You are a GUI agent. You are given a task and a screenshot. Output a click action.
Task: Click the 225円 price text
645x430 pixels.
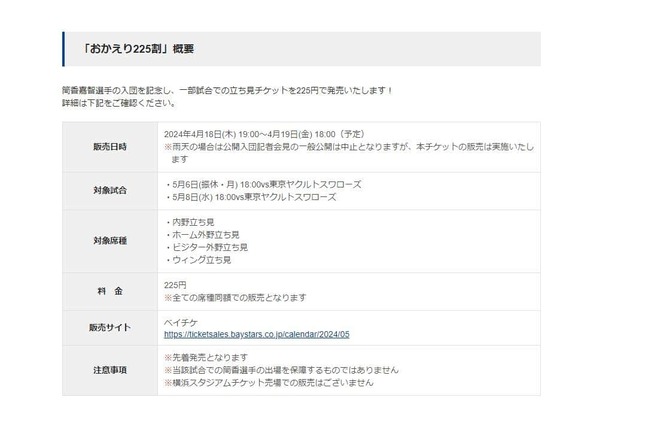(175, 285)
